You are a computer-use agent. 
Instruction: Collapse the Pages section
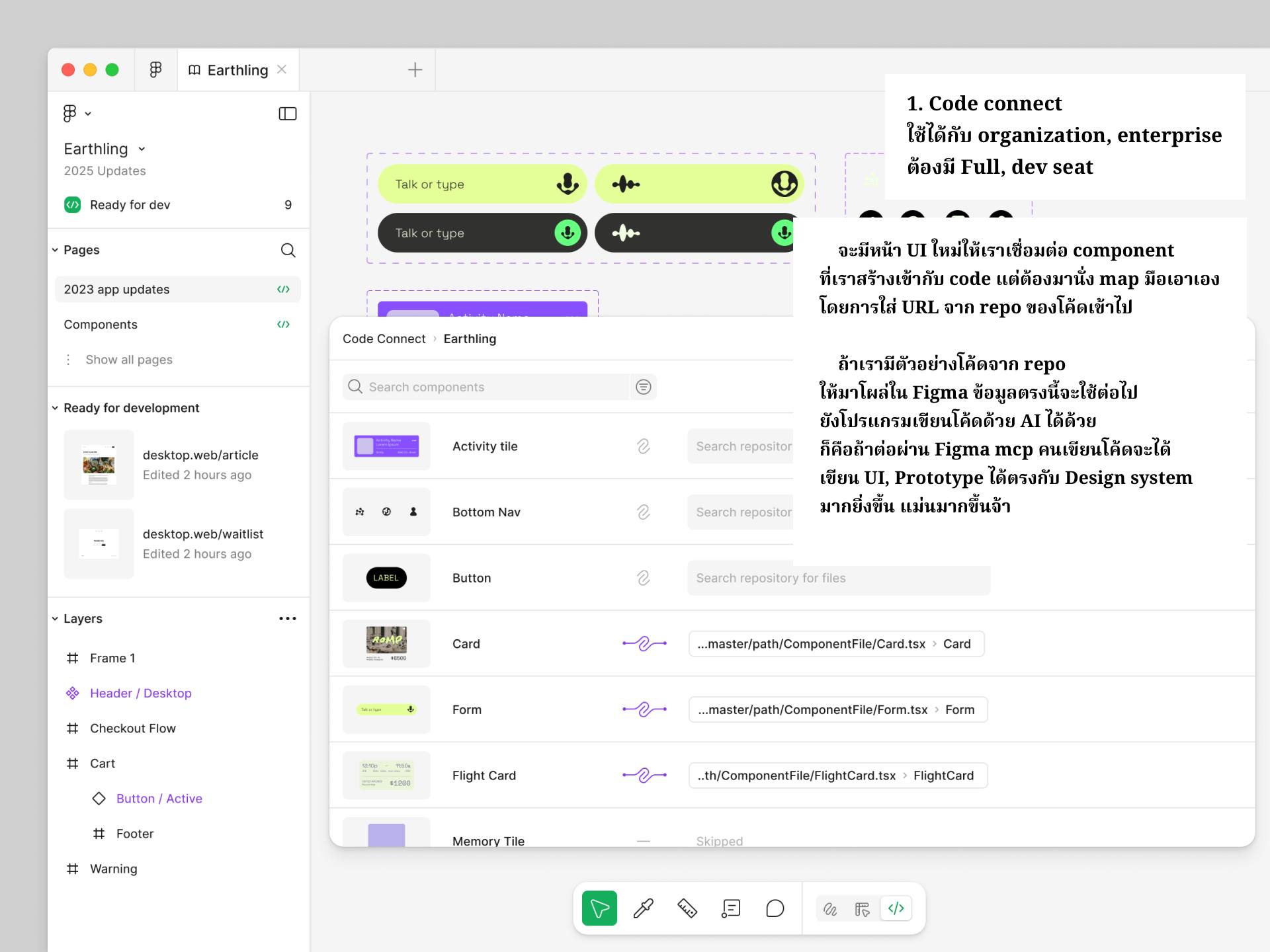point(55,250)
